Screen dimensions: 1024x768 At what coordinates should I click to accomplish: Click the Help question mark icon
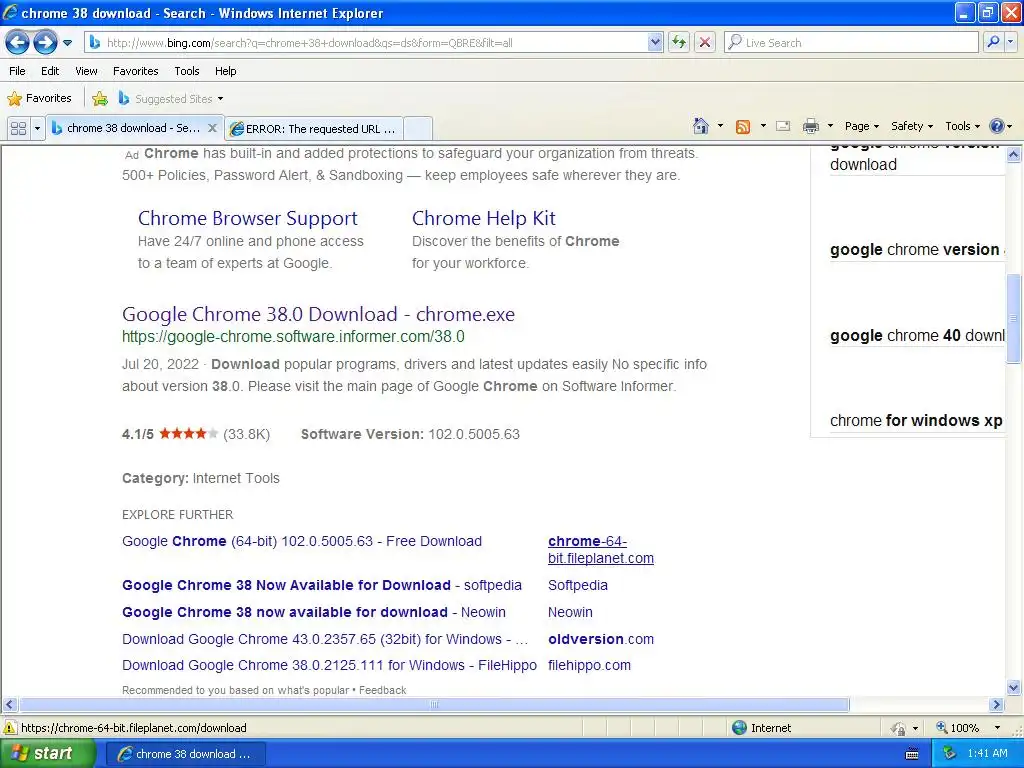[997, 126]
